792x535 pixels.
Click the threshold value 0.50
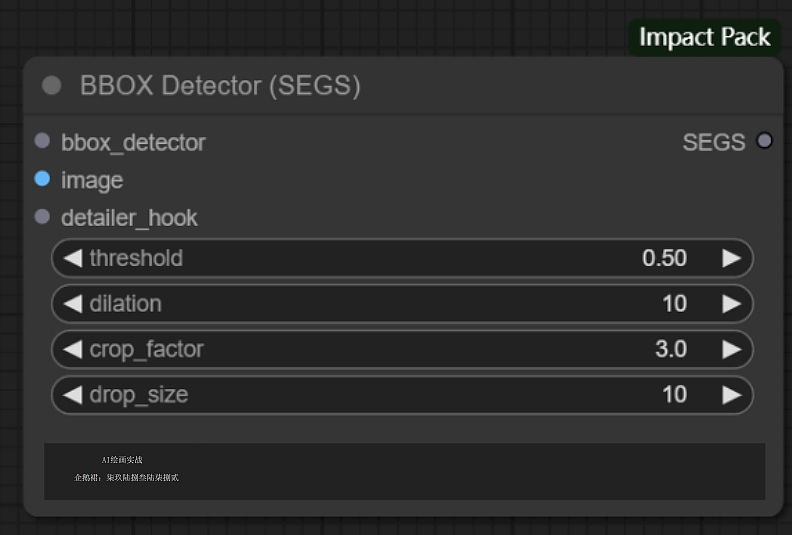click(664, 258)
